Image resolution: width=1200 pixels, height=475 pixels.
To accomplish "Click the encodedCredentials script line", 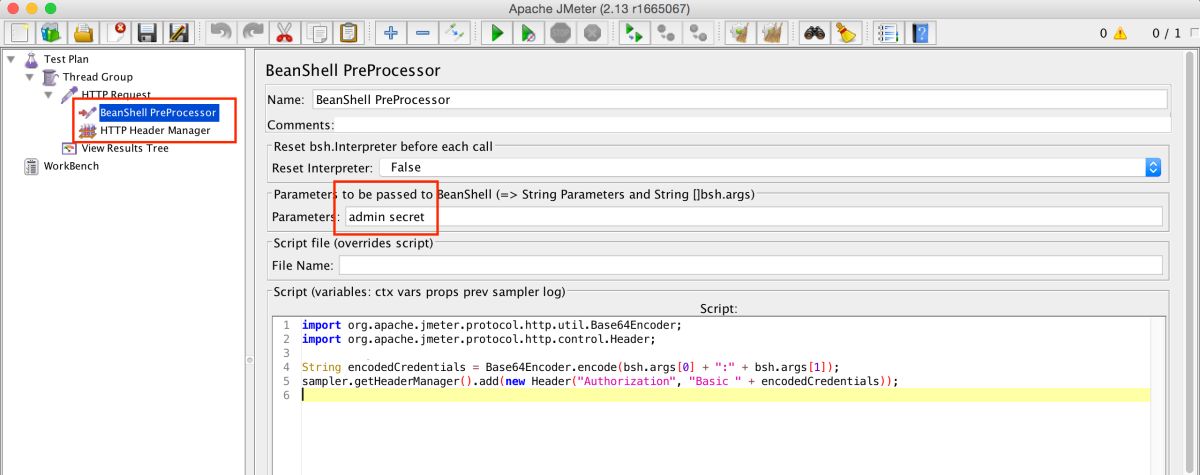I will tap(570, 367).
